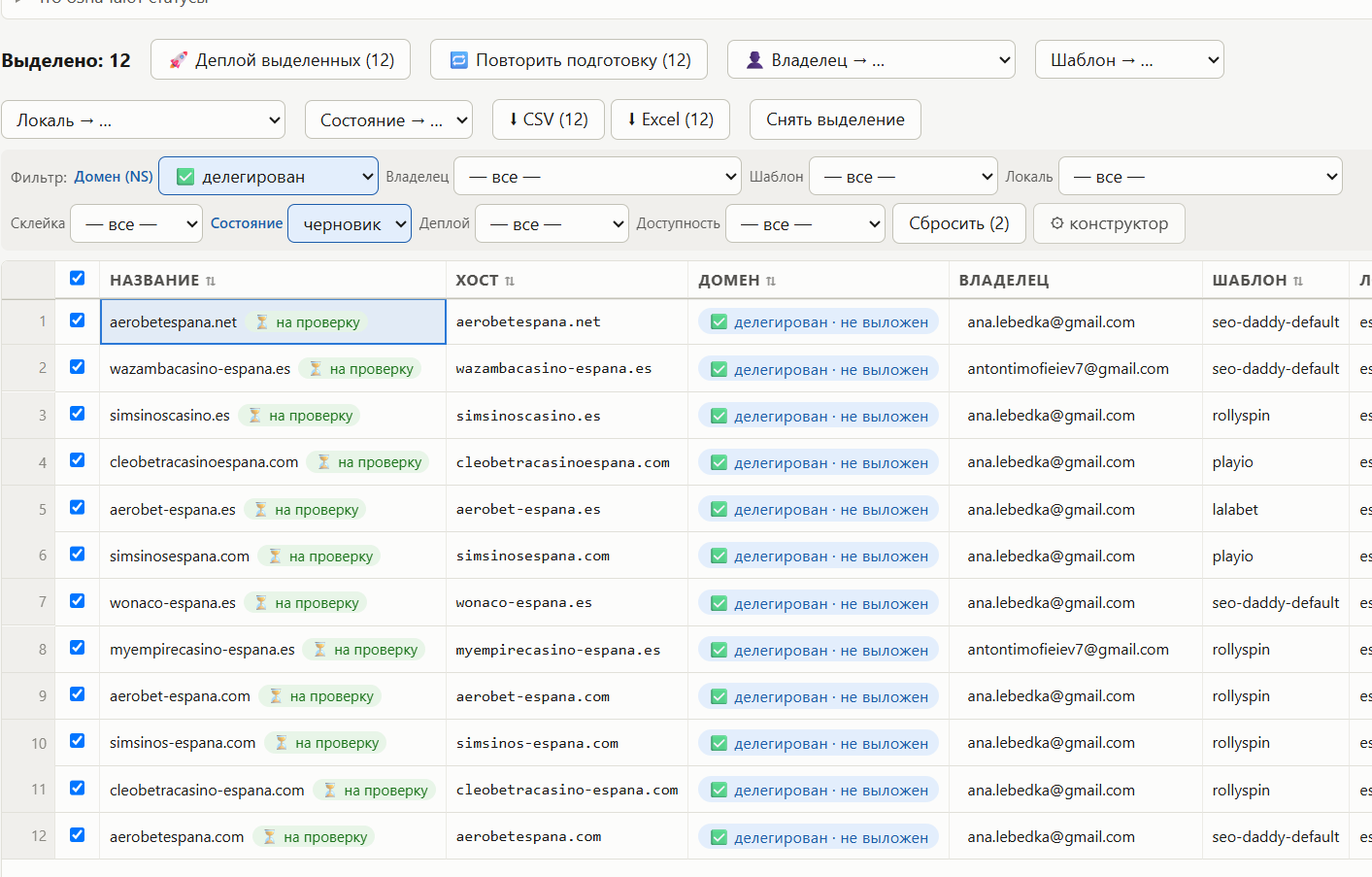Image resolution: width=1372 pixels, height=877 pixels.
Task: Click green check icon in wazambacasino-espana.es domain status
Action: 719,369
